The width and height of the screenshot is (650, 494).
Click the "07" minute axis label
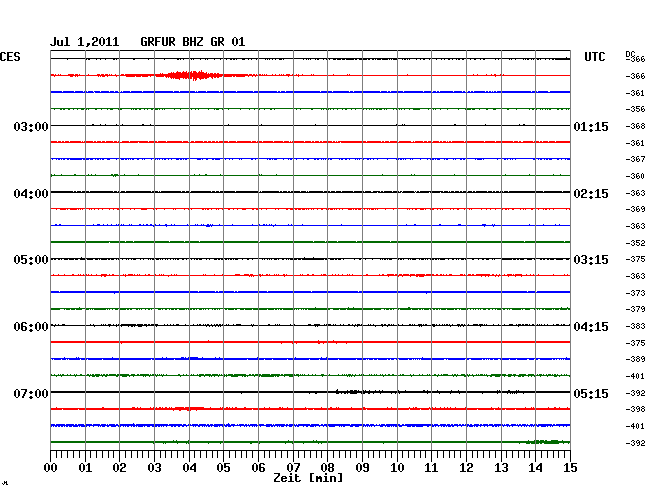(293, 467)
